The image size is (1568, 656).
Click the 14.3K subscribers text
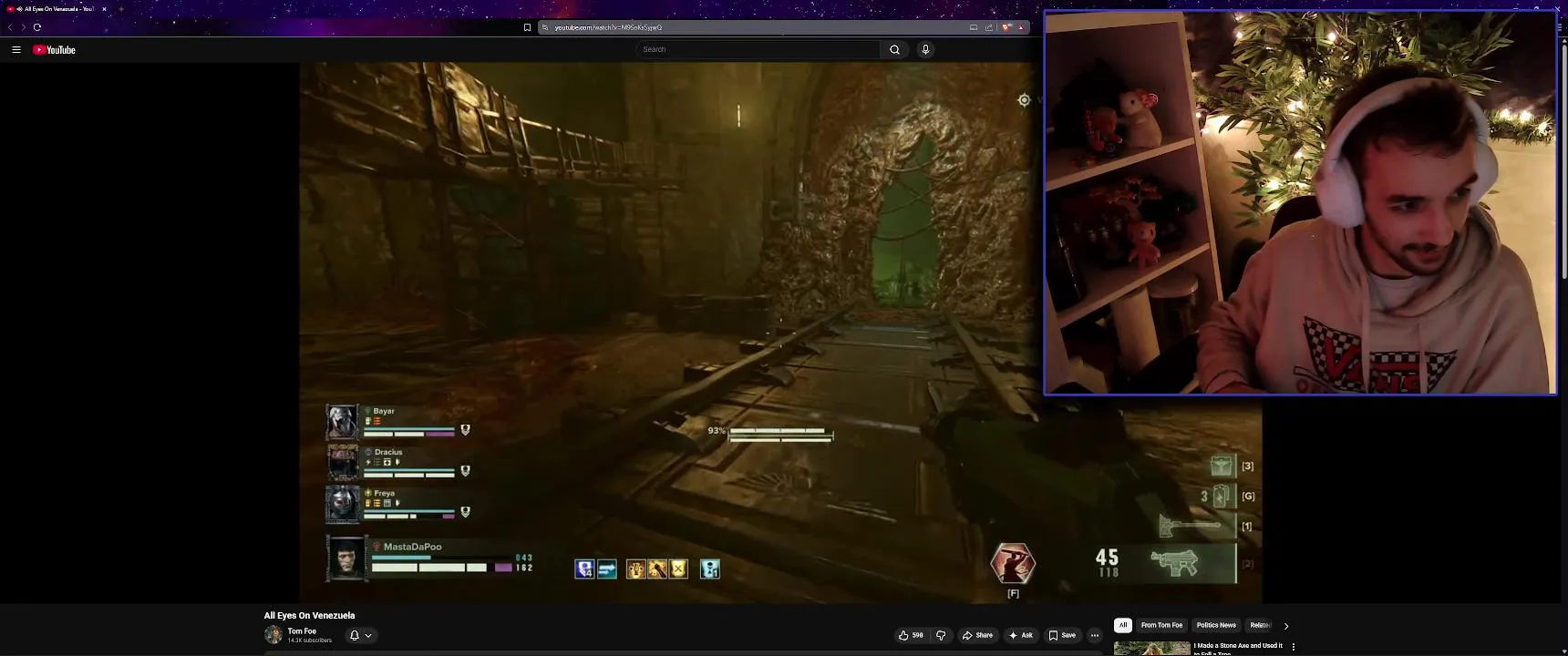pyautogui.click(x=310, y=641)
